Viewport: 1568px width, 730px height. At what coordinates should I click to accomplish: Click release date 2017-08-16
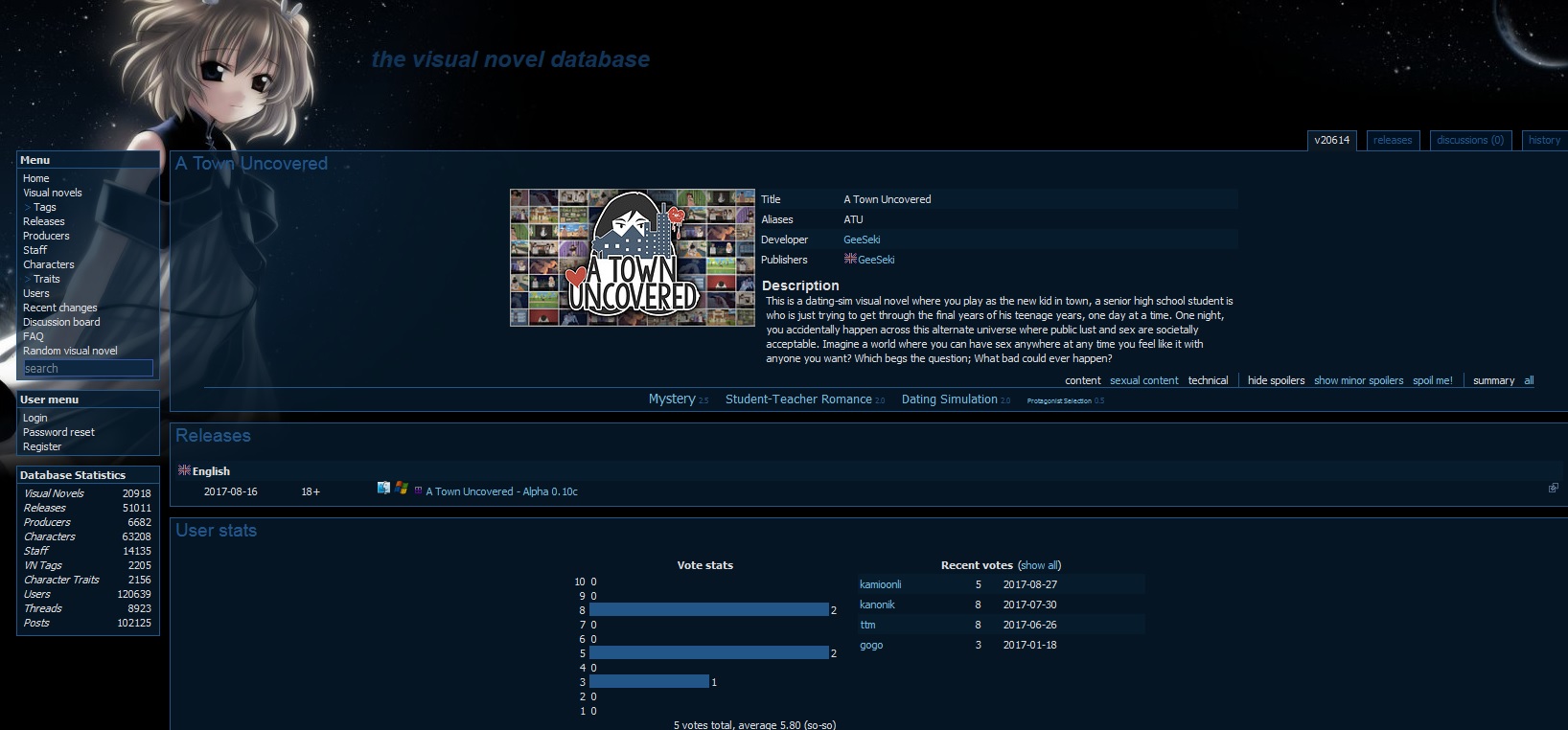[230, 491]
